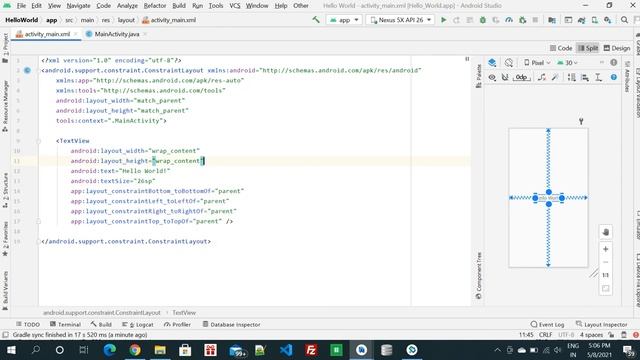Screen dimensions: 640x360
Task: Switch editor to Split view mode
Action: point(587,48)
